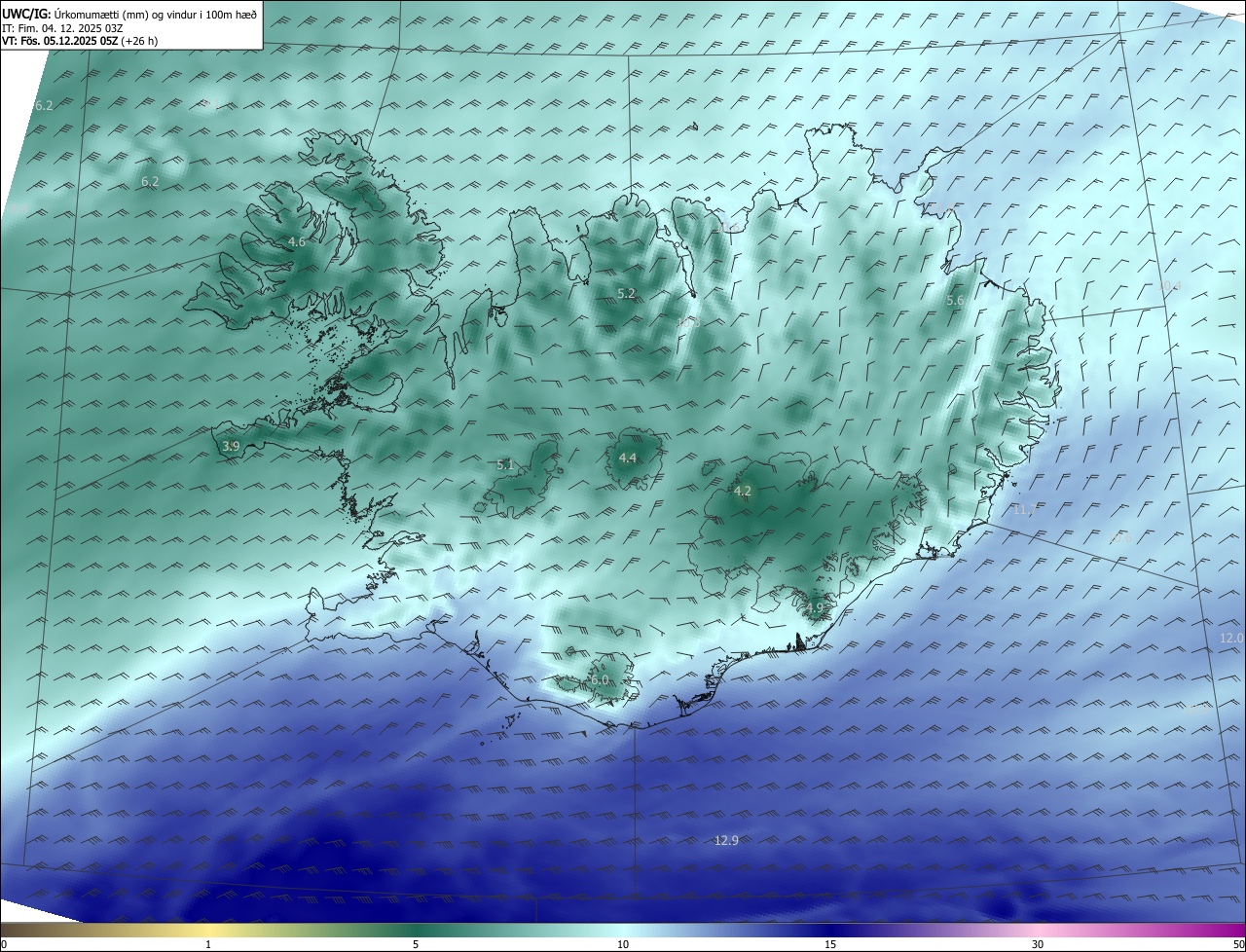Click the 10.6 value southeast of Iceland
The height and width of the screenshot is (952, 1246).
tap(1119, 537)
